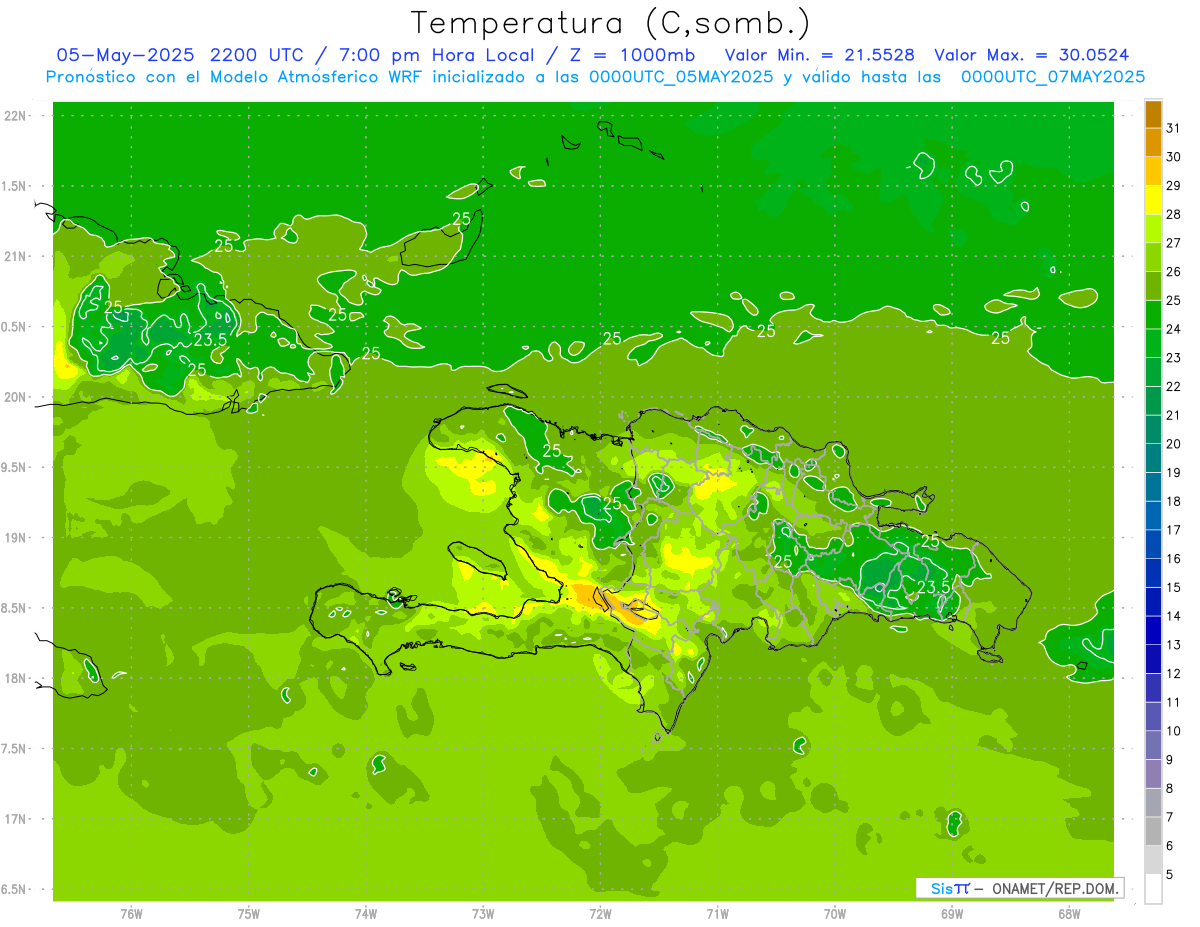Select the "69W" longitude label

(952, 914)
